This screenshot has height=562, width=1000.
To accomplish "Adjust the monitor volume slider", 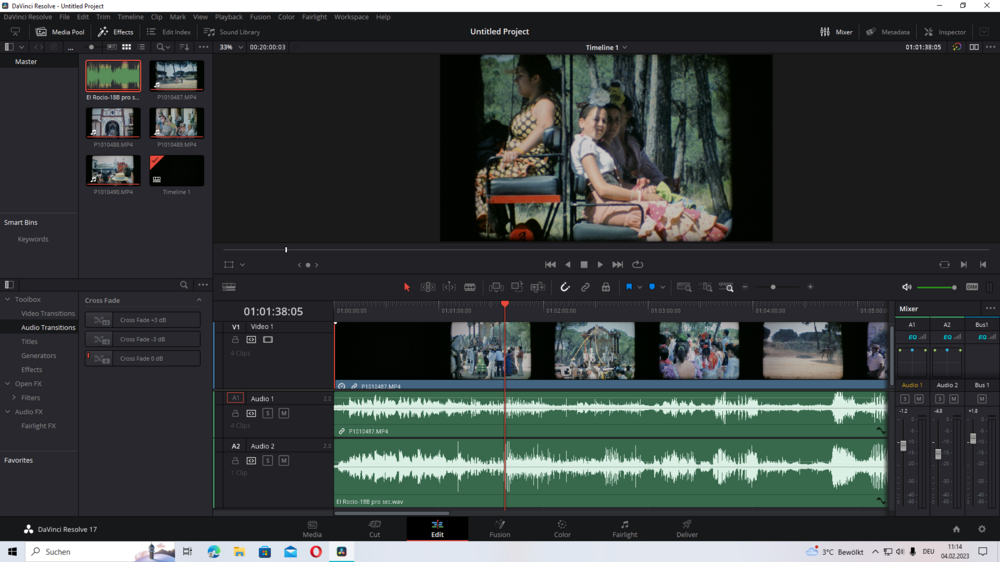I will 937,287.
